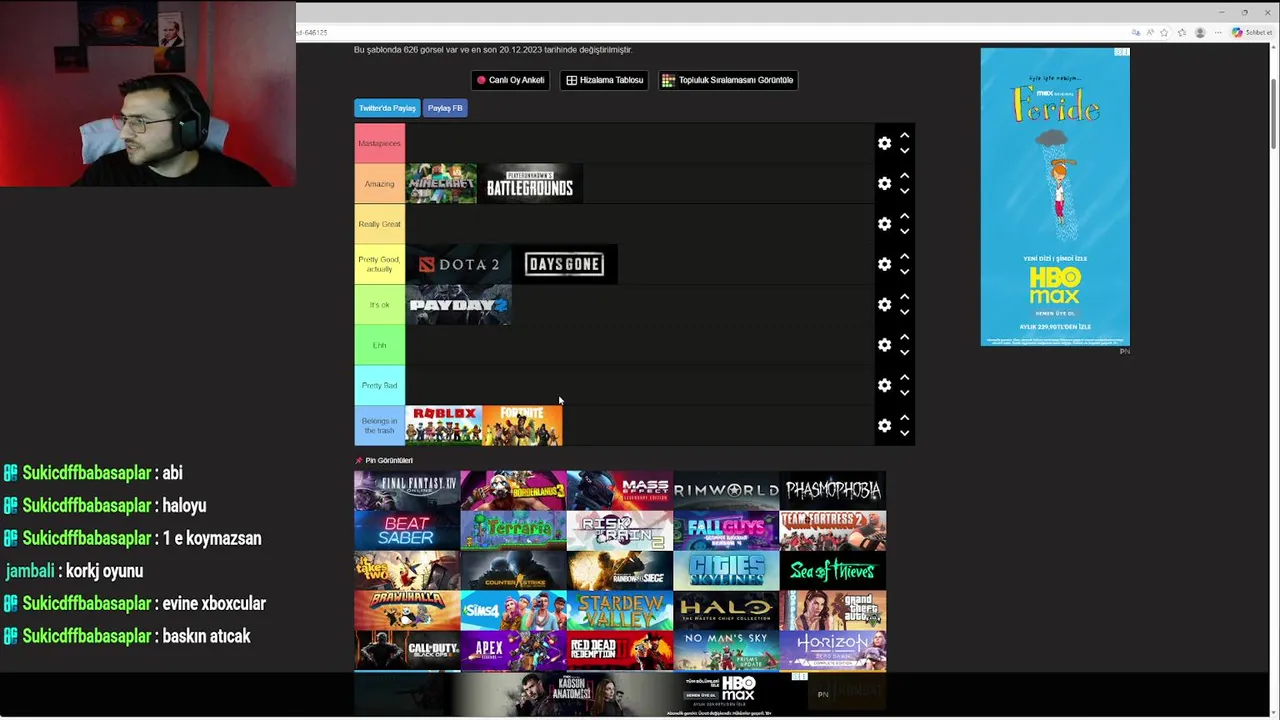
Task: Pick Call of Duty Black Ops thumbnail
Action: pos(407,651)
